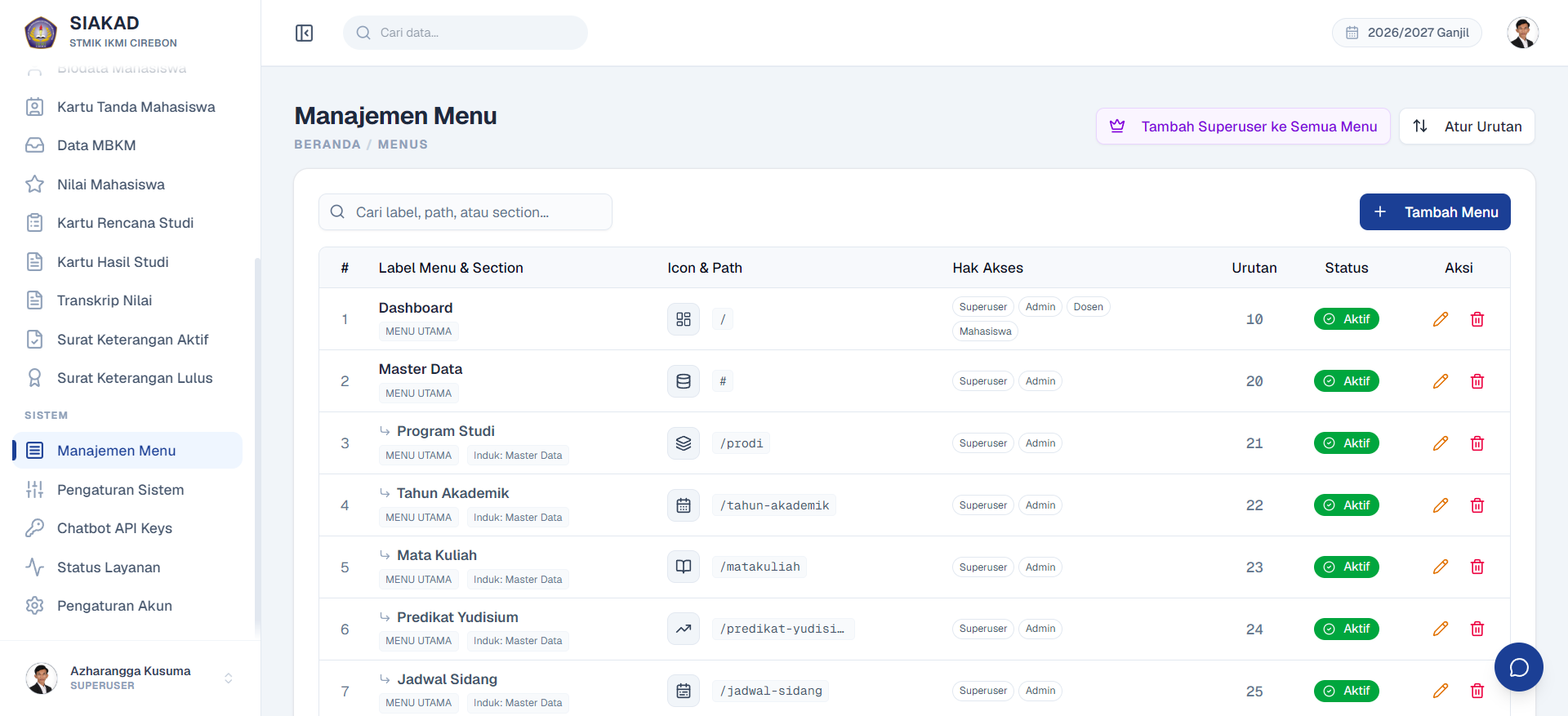
Task: Click the /matakuliah path text
Action: (x=759, y=567)
